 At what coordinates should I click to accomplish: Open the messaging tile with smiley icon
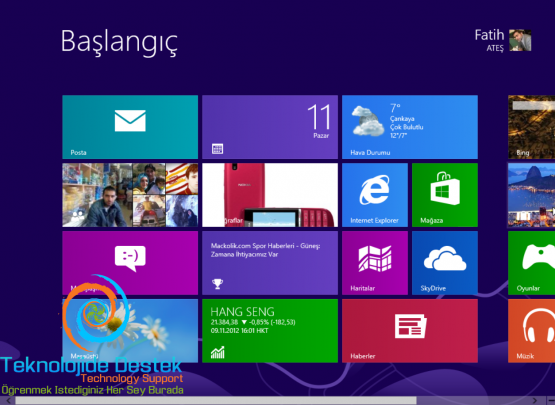point(130,263)
